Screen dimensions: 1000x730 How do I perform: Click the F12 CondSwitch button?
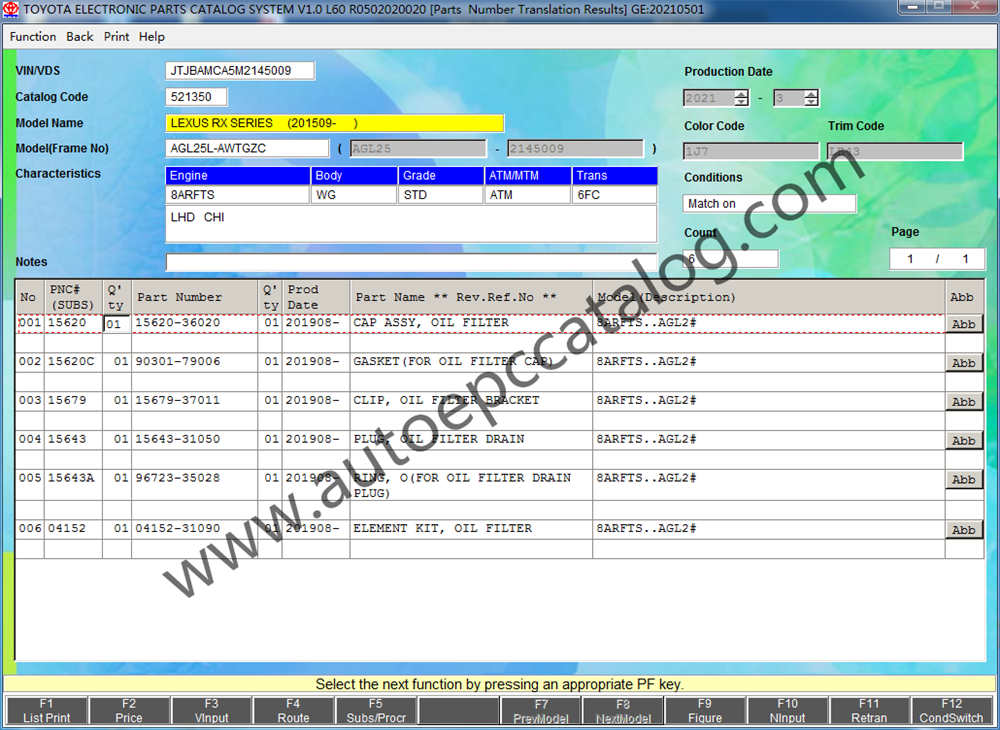point(952,710)
